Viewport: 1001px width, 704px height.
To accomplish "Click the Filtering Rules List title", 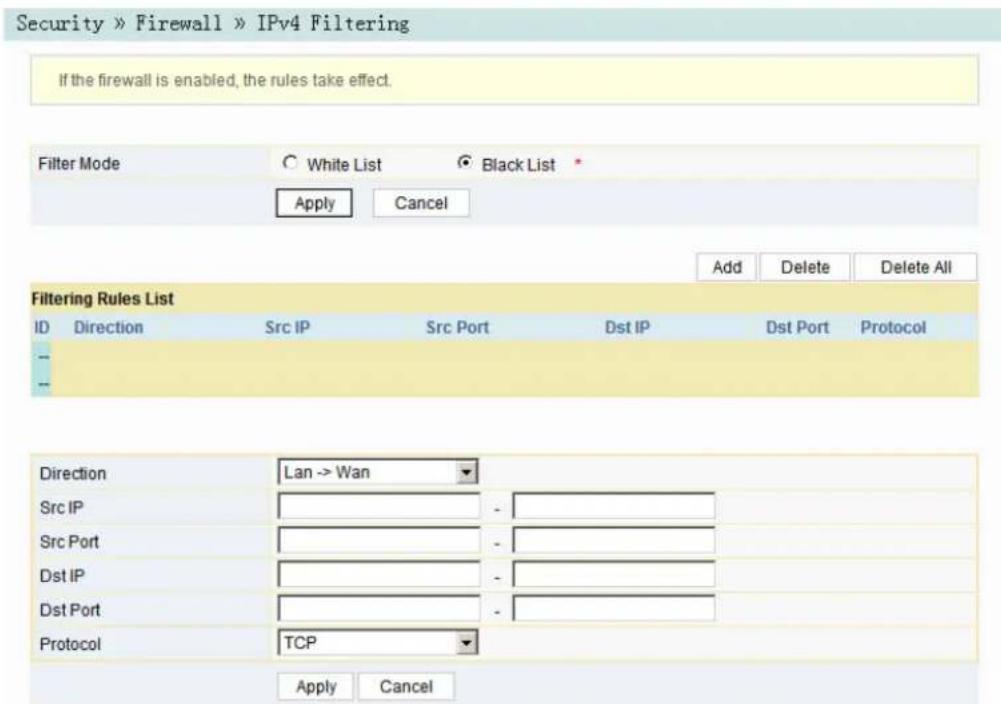I will click(x=103, y=299).
